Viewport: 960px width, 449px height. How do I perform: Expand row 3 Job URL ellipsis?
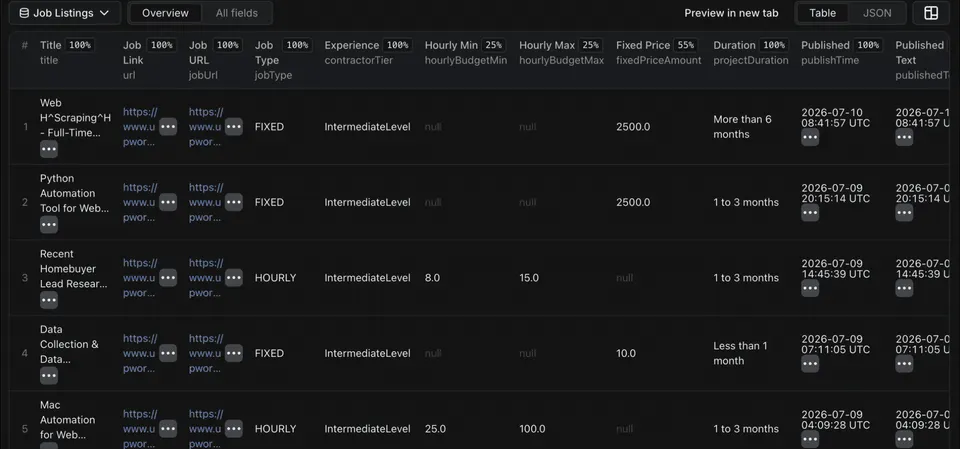click(x=234, y=277)
